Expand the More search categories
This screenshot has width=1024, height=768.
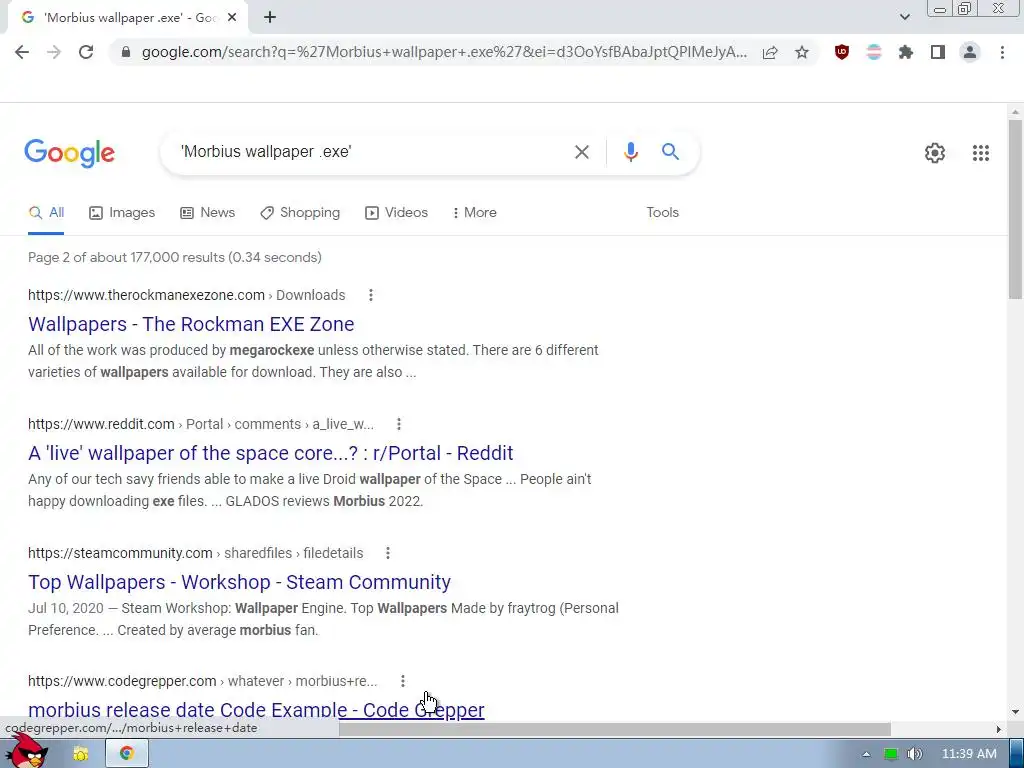click(475, 213)
